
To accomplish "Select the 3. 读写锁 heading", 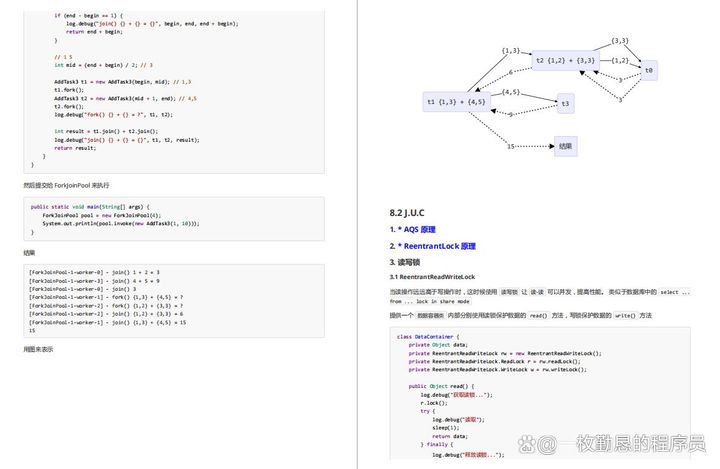I will coord(405,262).
